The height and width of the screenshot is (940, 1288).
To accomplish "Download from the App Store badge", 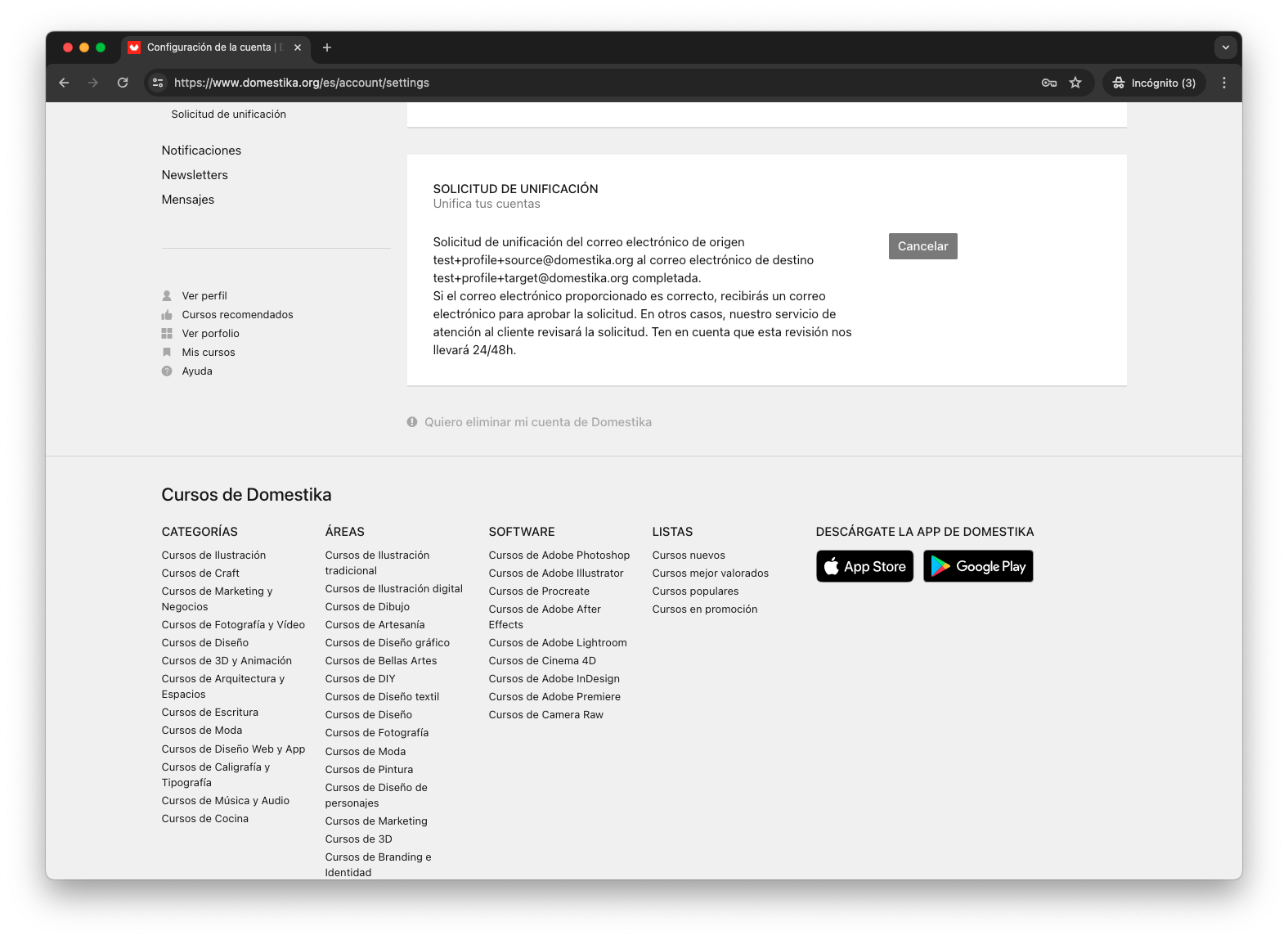I will coord(864,566).
